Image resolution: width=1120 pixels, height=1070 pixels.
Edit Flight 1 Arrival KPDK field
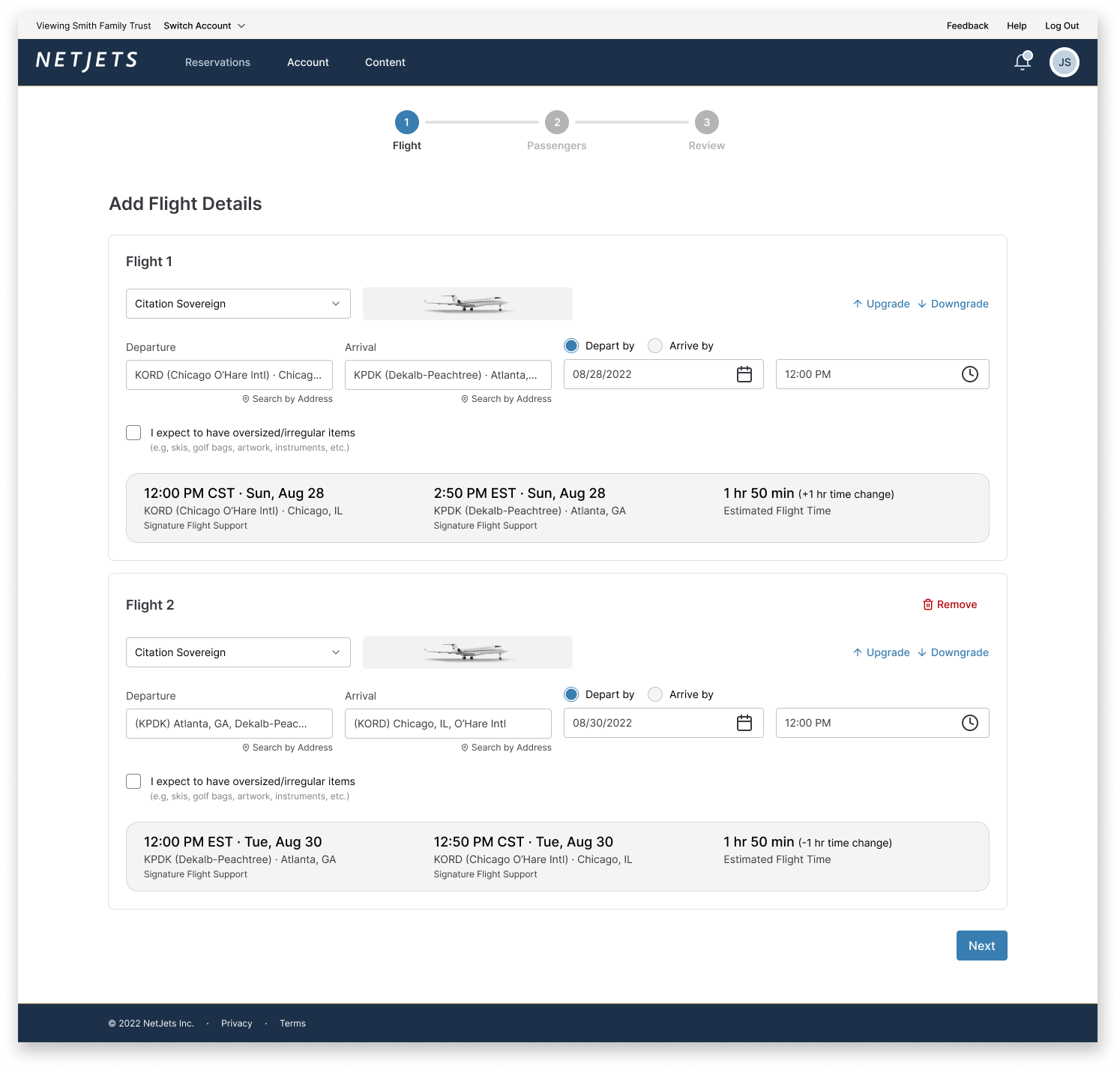tap(448, 375)
